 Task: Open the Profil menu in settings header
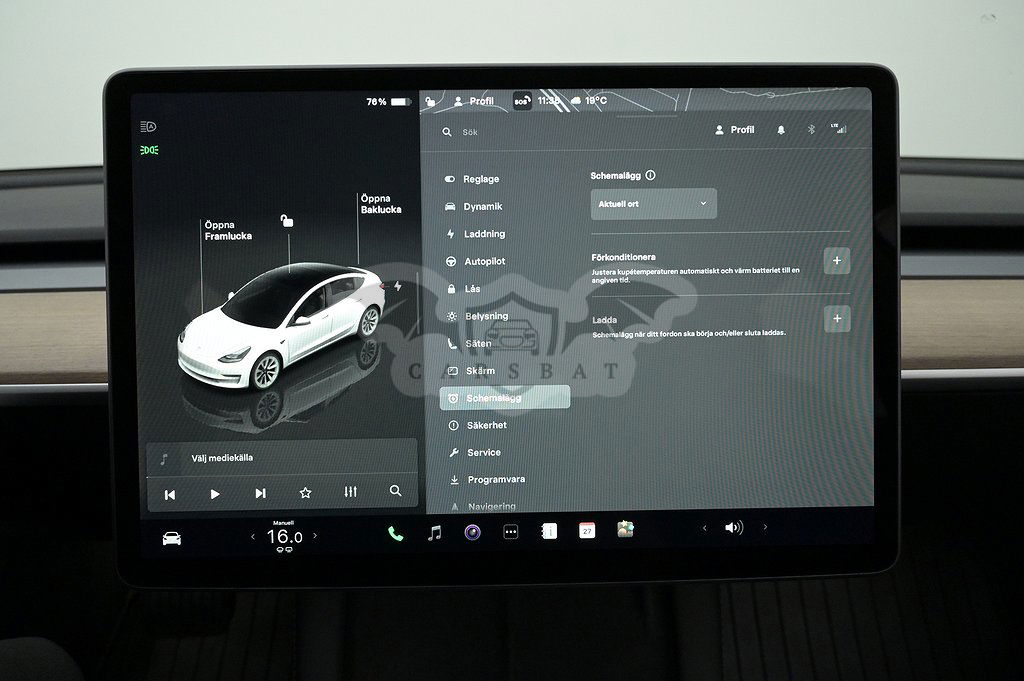point(735,130)
